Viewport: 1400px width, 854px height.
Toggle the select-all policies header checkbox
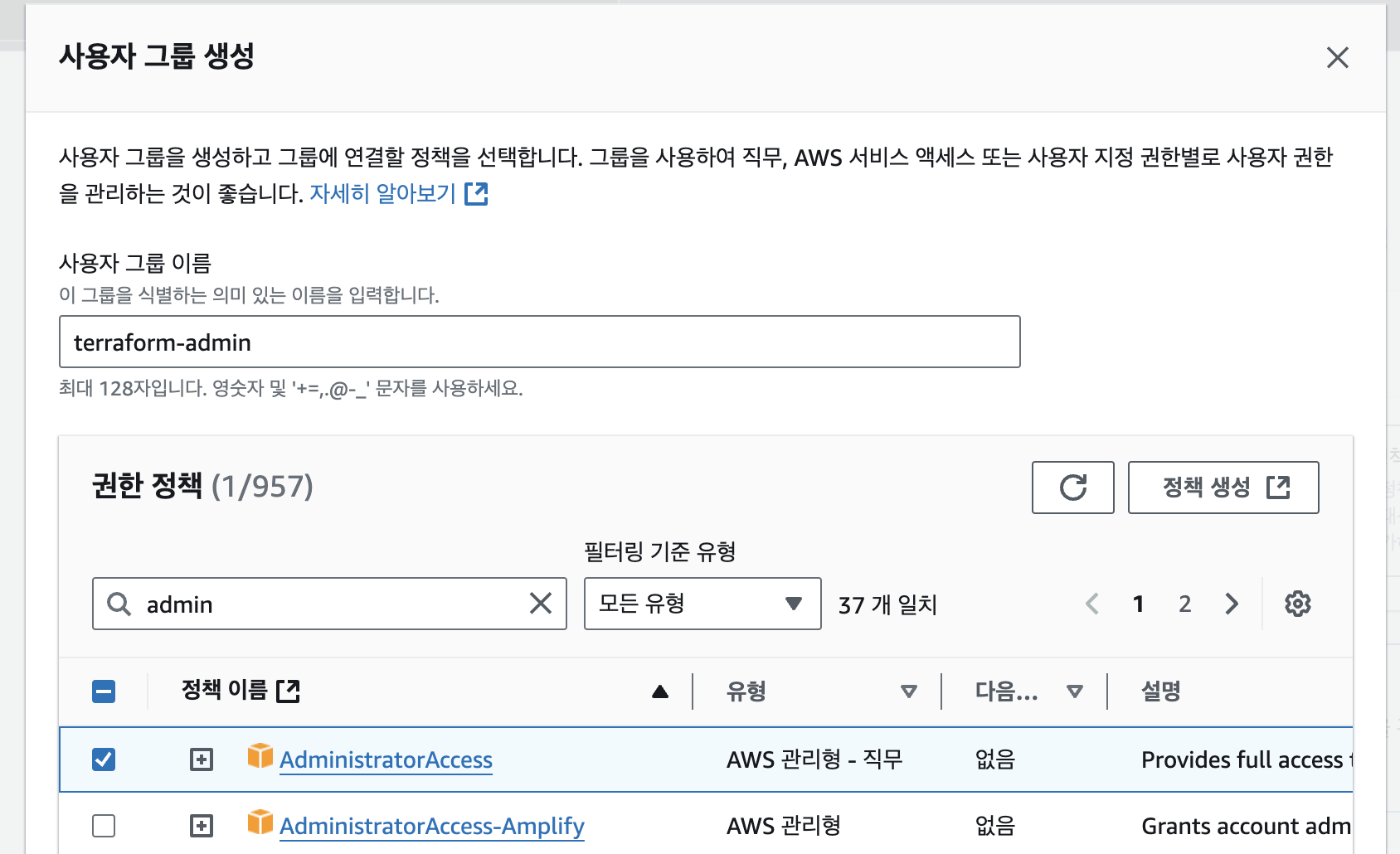click(104, 691)
